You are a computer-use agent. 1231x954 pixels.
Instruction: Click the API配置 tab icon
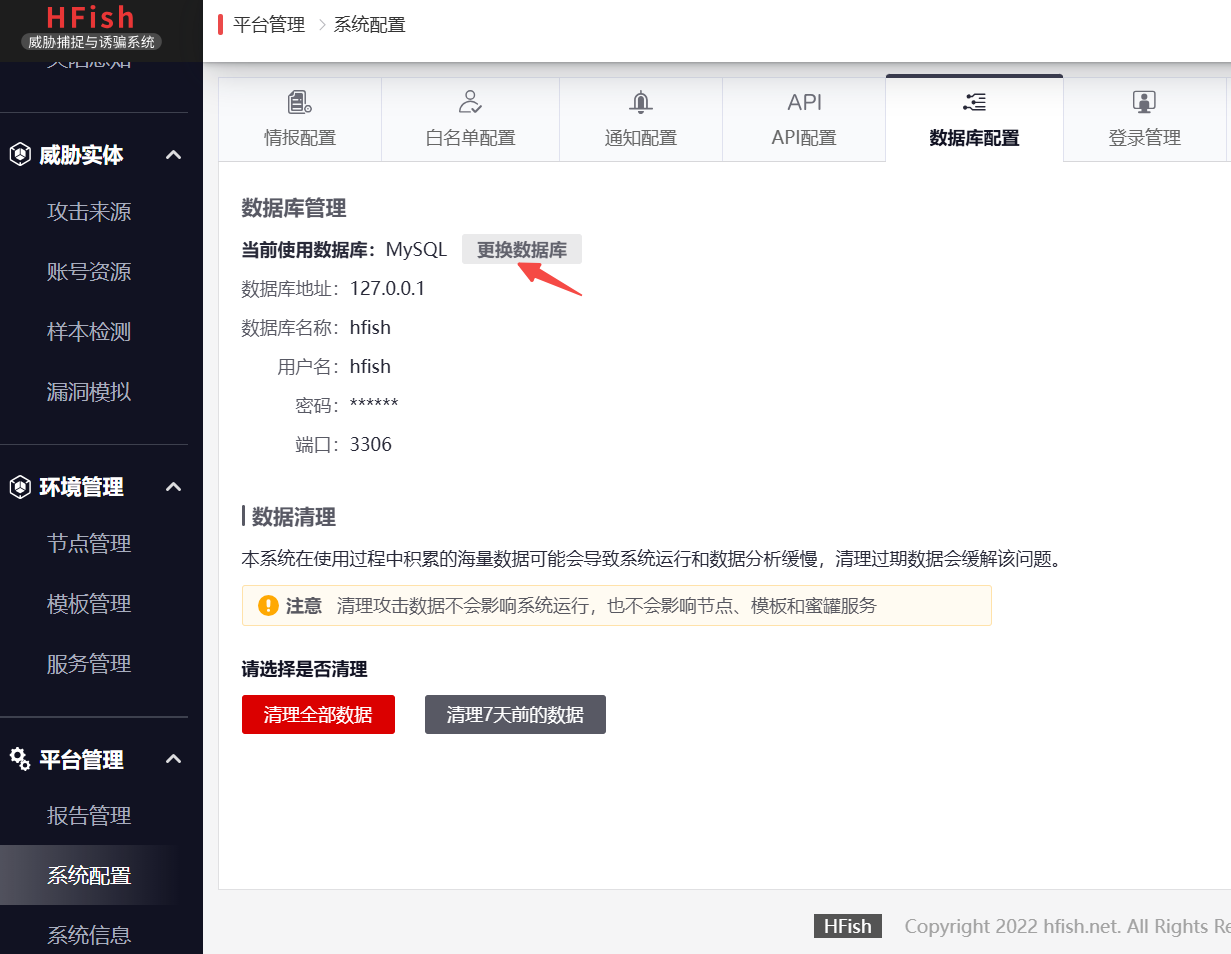point(804,101)
